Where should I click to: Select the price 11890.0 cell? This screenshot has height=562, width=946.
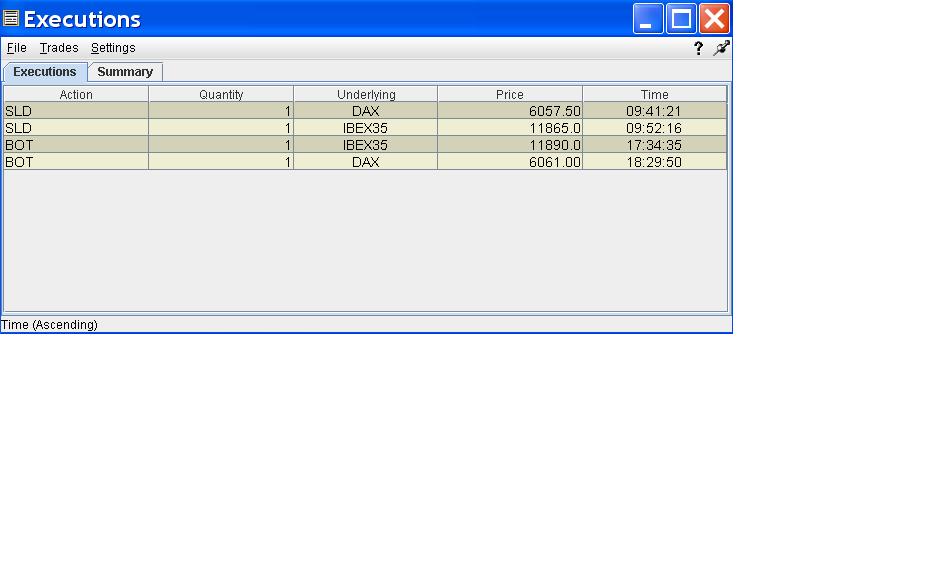point(510,145)
